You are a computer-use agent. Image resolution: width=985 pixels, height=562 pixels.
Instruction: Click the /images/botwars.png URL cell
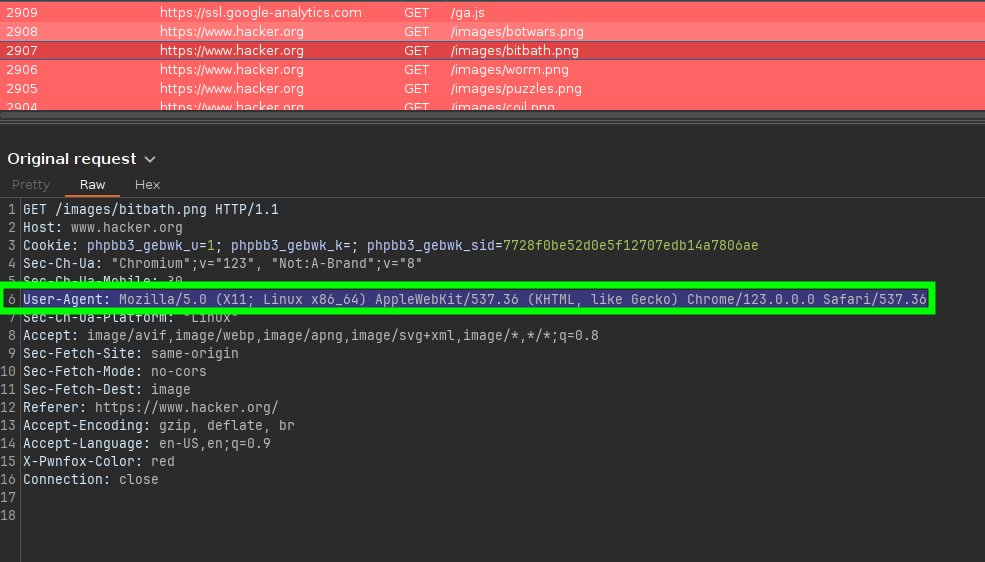[517, 31]
